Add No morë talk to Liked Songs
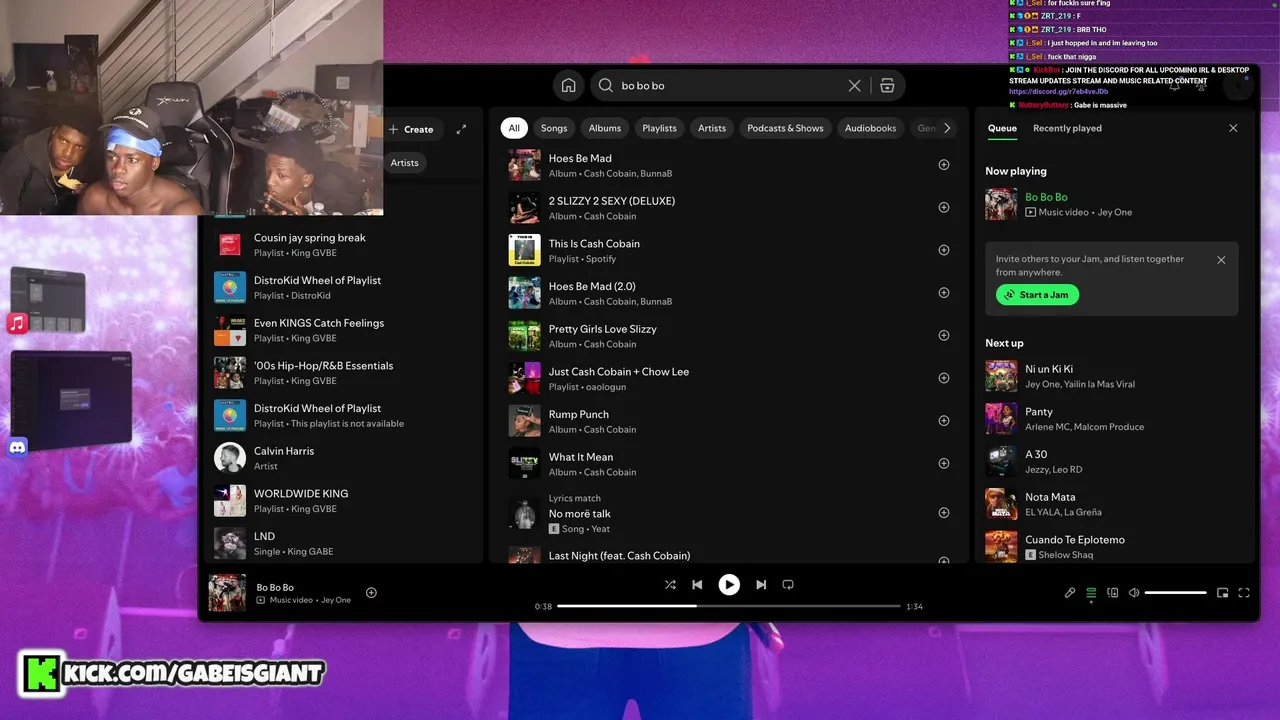Screen dimensions: 1280x720 (x=943, y=513)
